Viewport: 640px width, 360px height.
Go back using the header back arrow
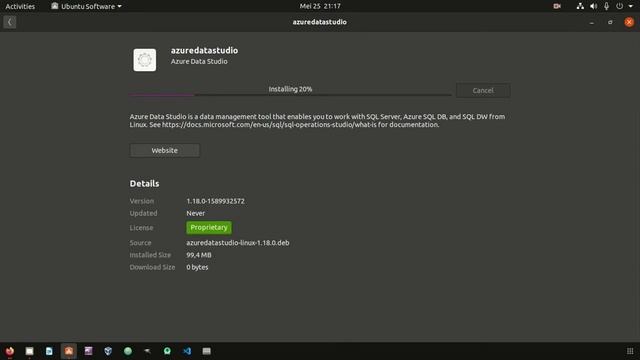click(10, 22)
